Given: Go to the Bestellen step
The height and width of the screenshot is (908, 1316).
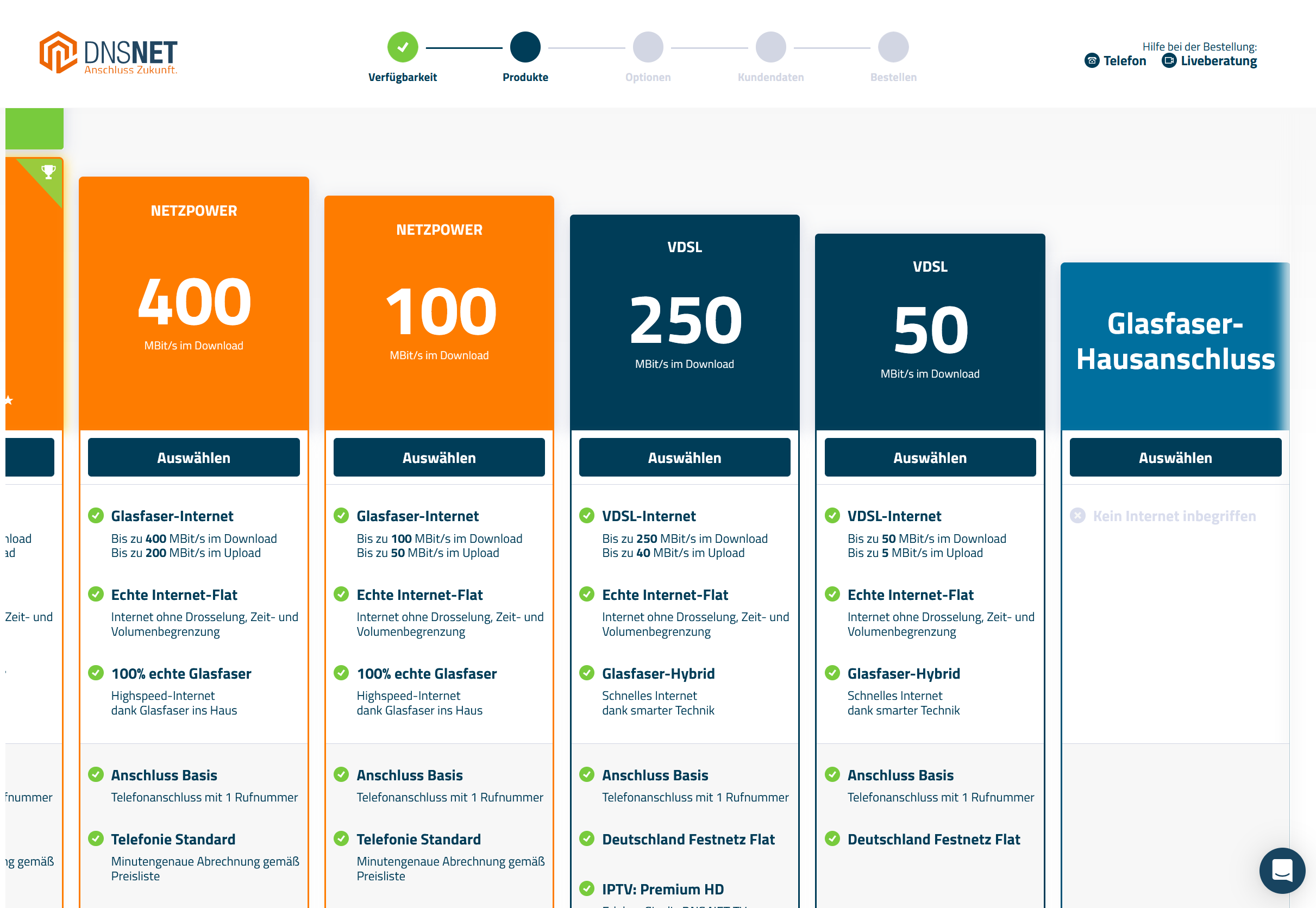Looking at the screenshot, I should coord(893,47).
